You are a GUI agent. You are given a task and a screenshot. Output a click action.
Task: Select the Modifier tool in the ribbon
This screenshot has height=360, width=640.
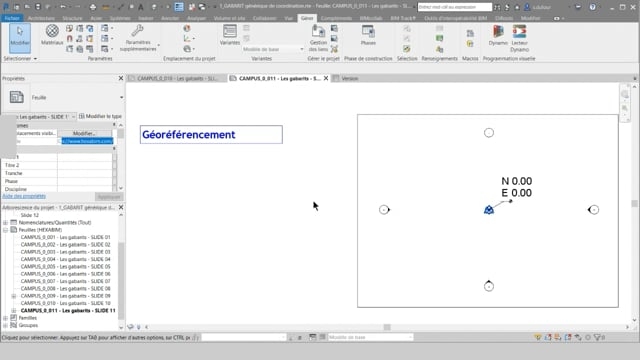point(20,38)
